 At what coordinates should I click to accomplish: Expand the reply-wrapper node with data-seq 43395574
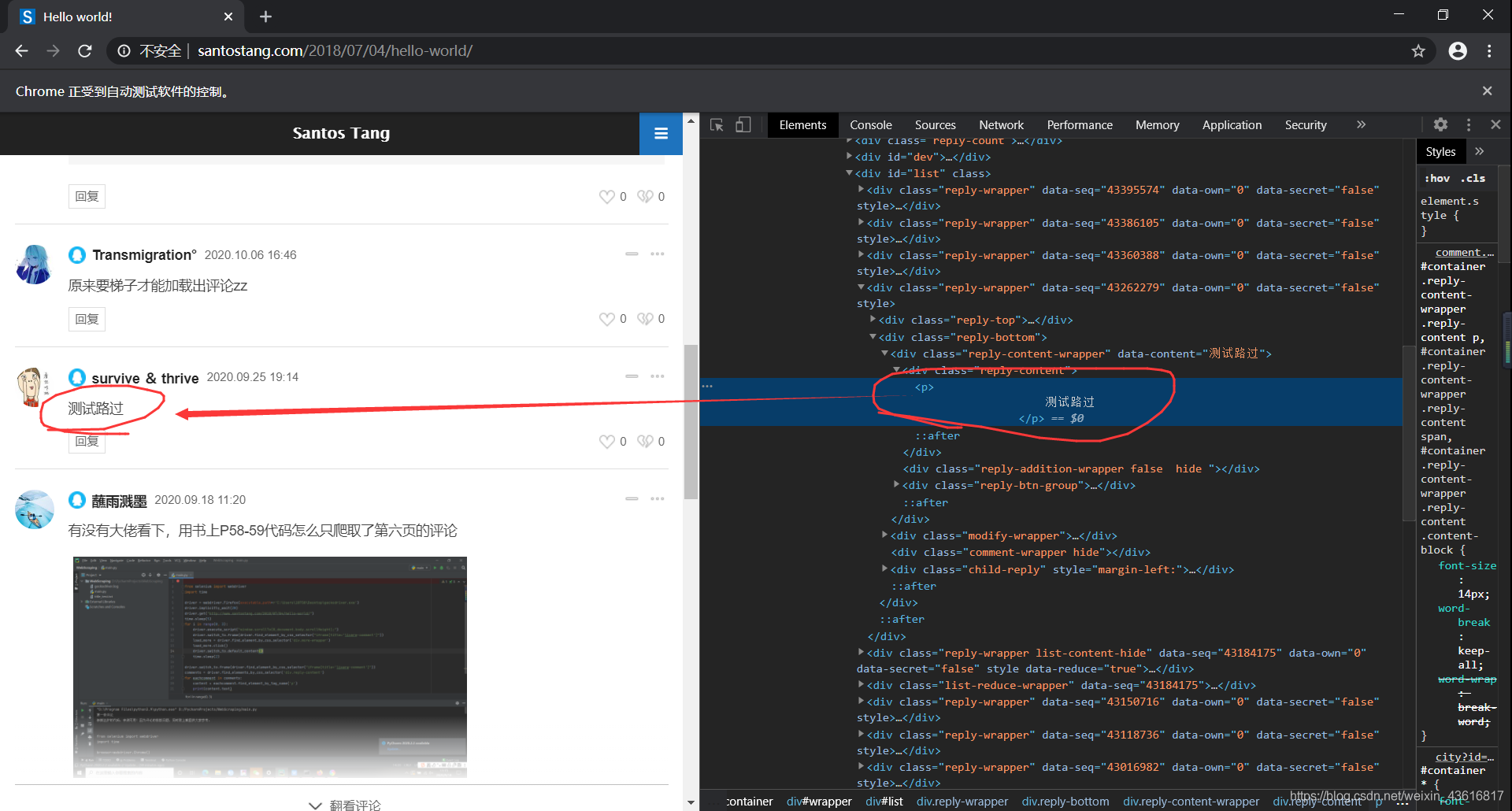tap(861, 190)
